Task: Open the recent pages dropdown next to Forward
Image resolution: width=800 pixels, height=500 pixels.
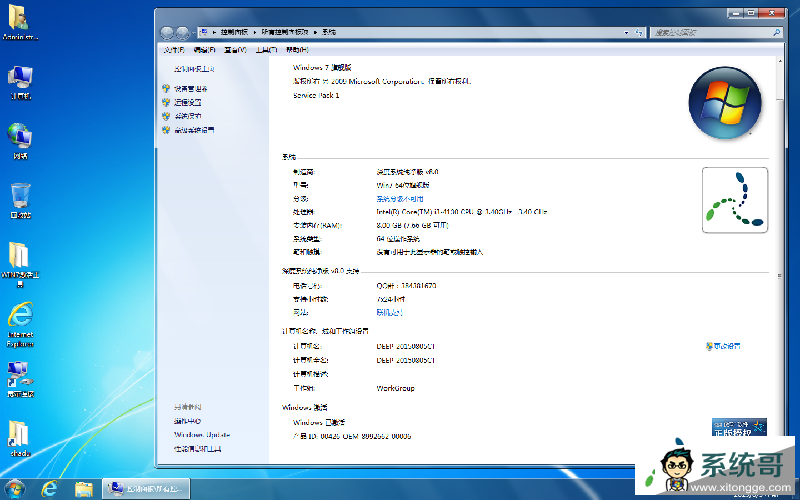Action: pyautogui.click(x=194, y=33)
